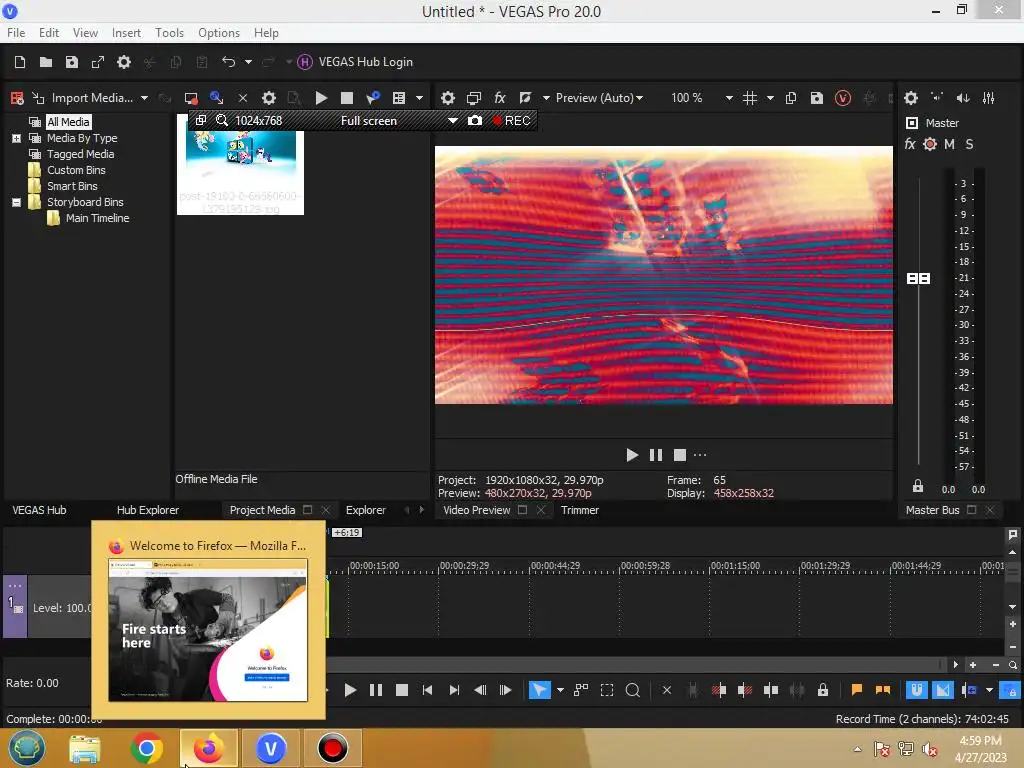Toggle Enable Snapping magnet icon
The width and height of the screenshot is (1024, 768).
point(917,690)
